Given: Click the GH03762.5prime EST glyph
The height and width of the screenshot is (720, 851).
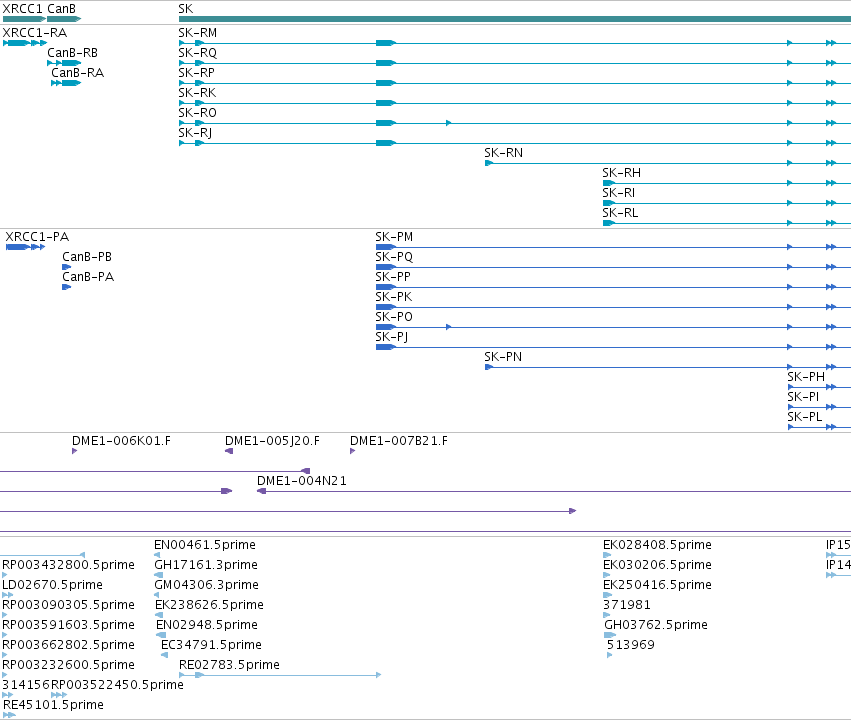Looking at the screenshot, I should pyautogui.click(x=610, y=635).
